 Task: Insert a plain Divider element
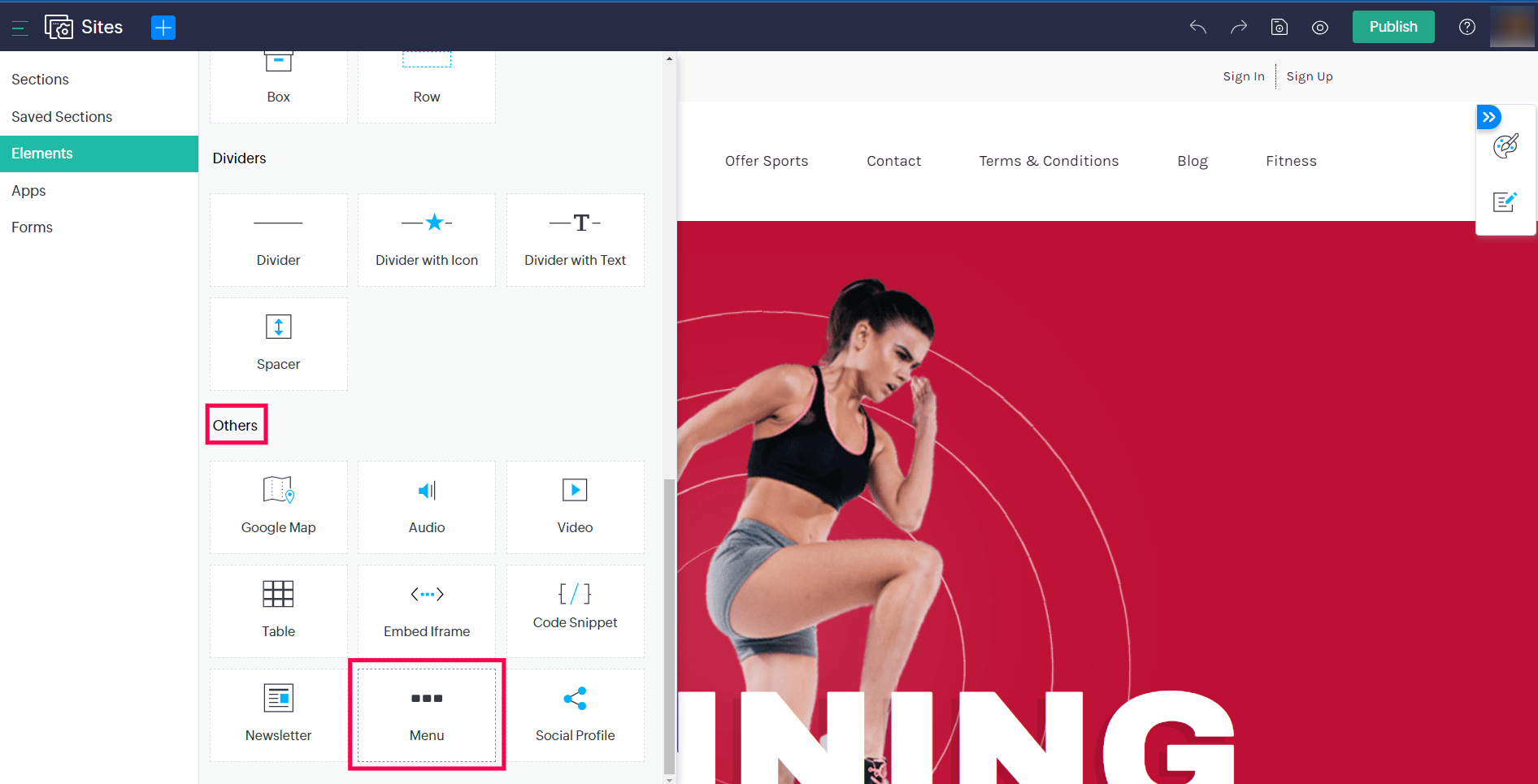point(279,240)
